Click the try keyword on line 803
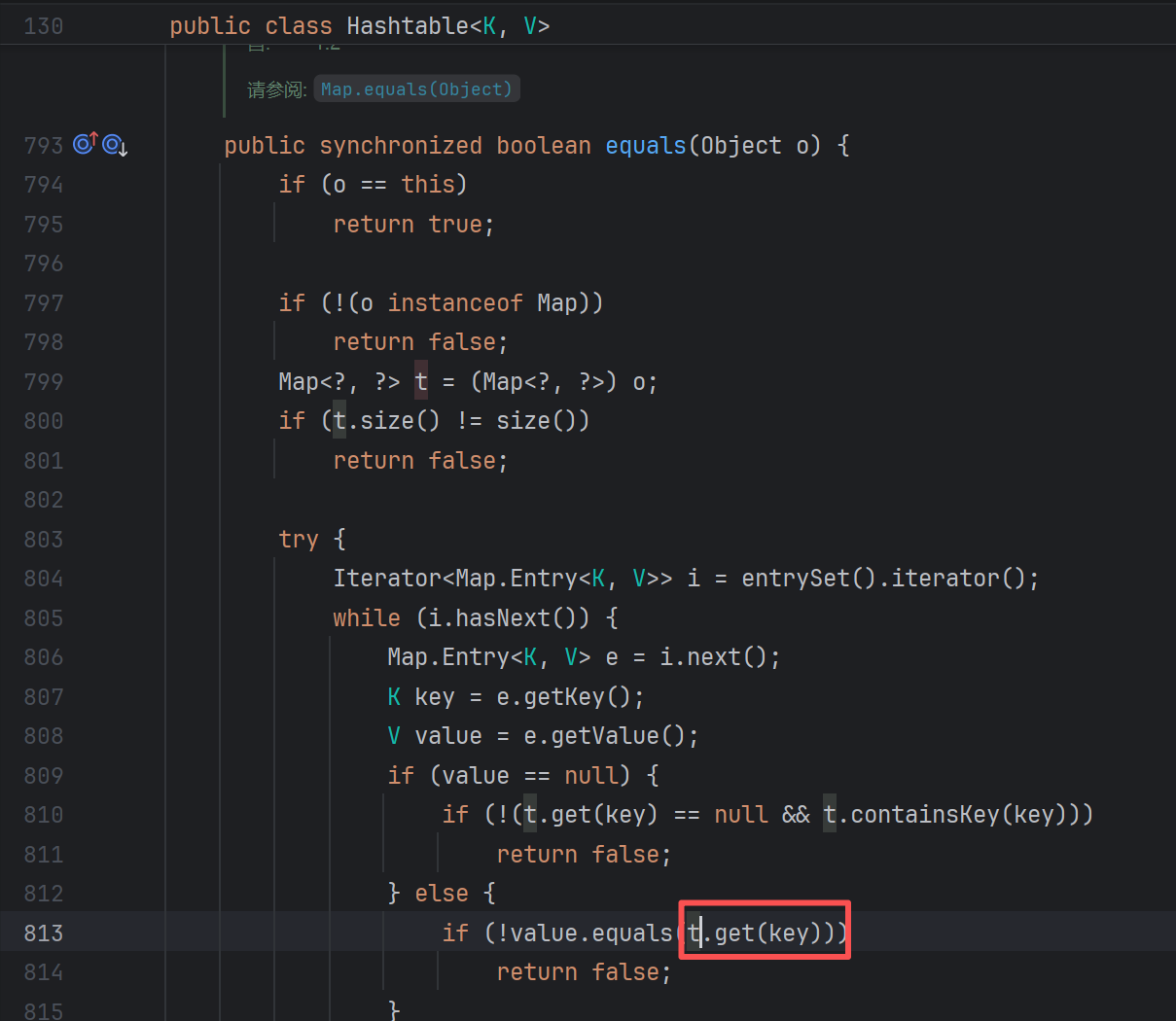The image size is (1176, 1021). (298, 540)
